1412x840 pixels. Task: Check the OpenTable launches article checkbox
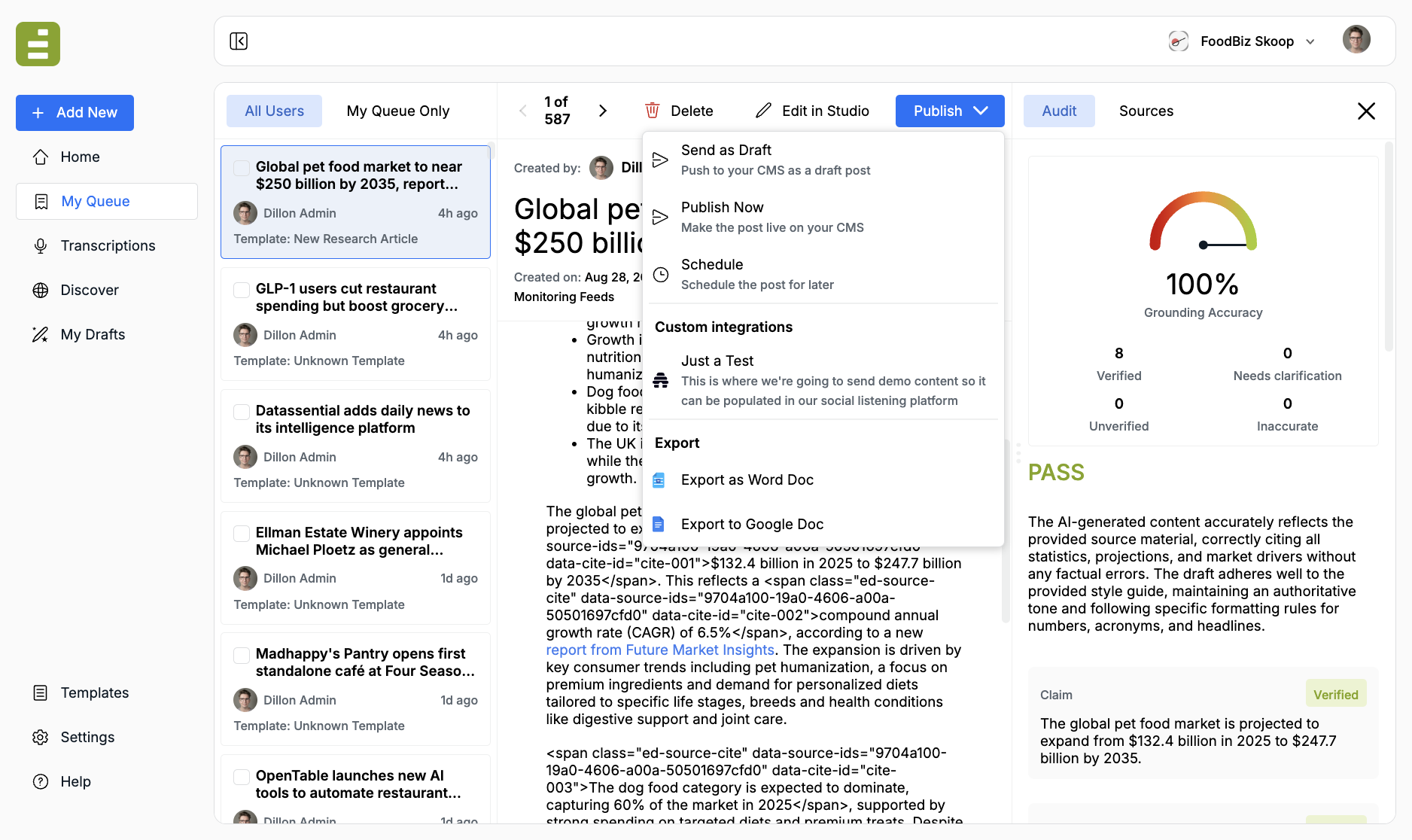click(x=242, y=776)
